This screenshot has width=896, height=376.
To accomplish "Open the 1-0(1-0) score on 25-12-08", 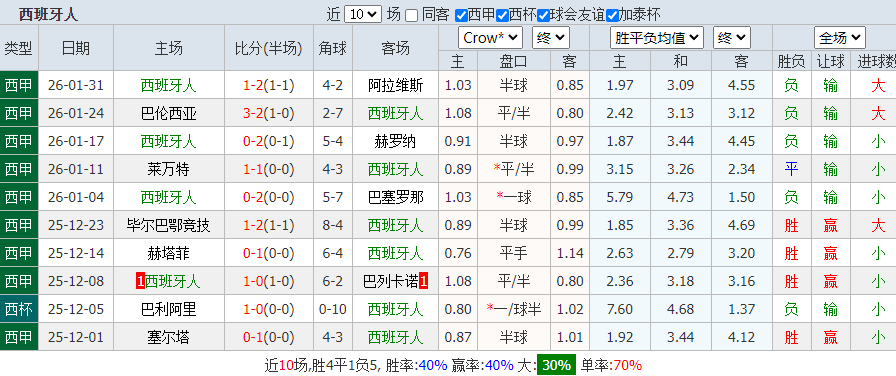I will pyautogui.click(x=269, y=281).
